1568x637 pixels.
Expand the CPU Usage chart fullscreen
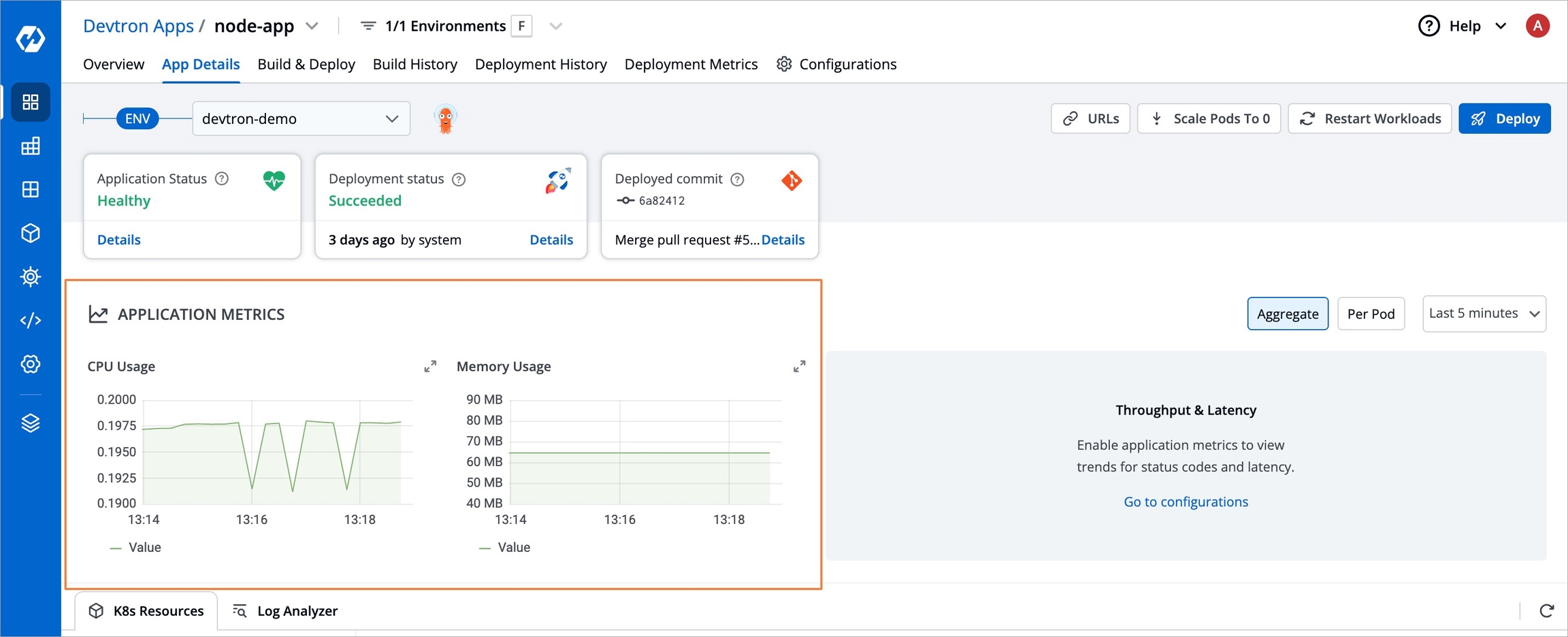[430, 367]
